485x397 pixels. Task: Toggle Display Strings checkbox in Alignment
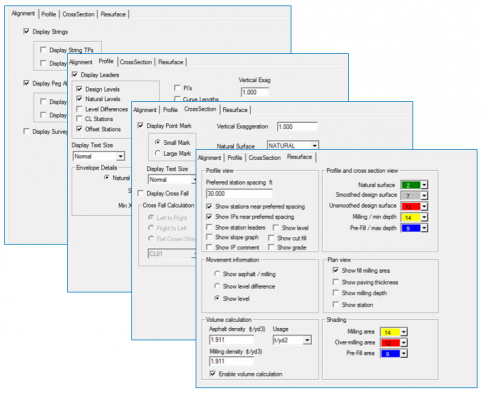pyautogui.click(x=26, y=31)
